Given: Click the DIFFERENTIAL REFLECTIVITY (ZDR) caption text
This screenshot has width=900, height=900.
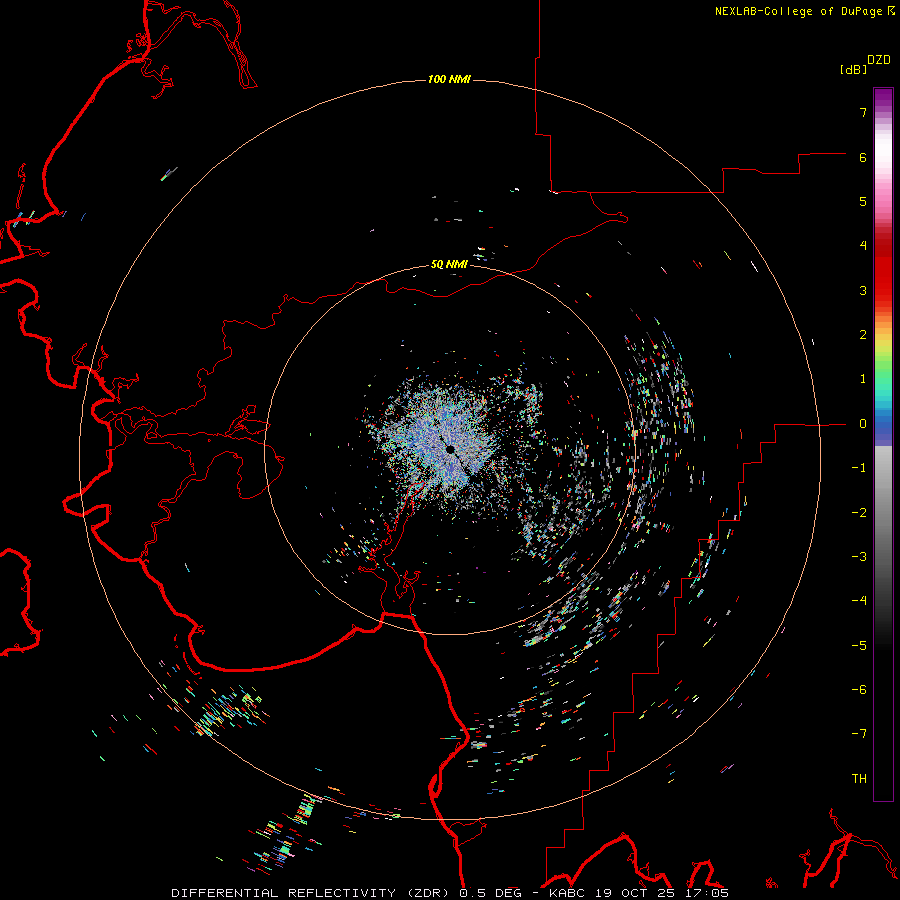Looking at the screenshot, I should click(x=313, y=893).
